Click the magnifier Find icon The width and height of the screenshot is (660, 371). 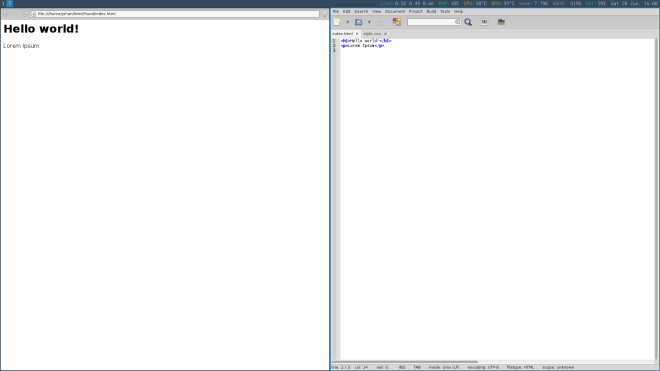(468, 22)
